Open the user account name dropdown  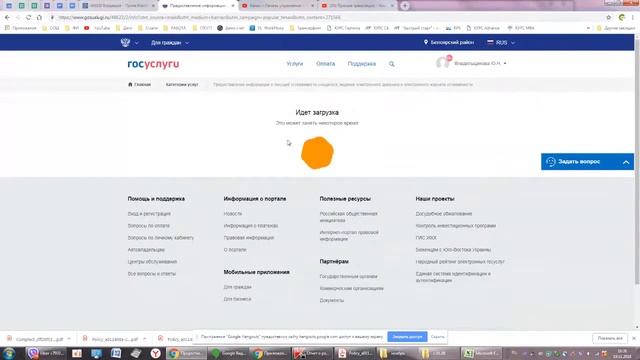point(480,64)
